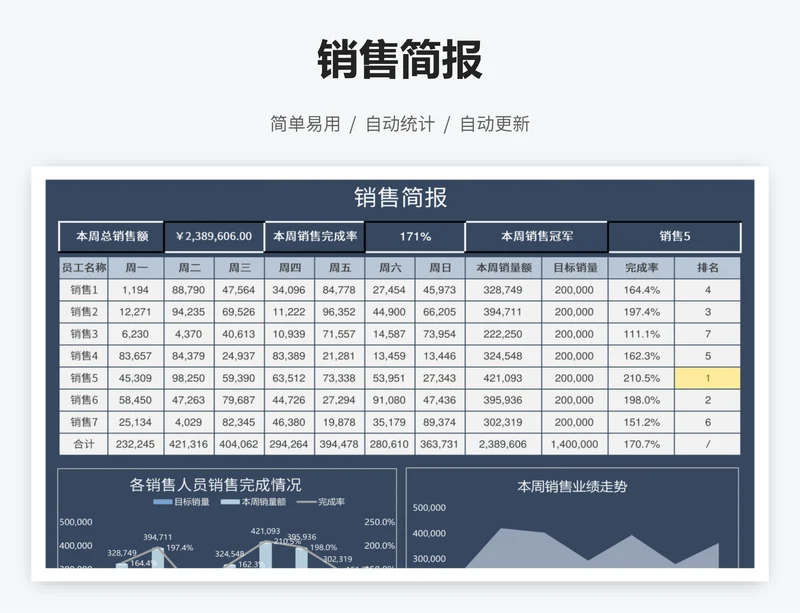Select totals cell with value 1,400,000
Viewport: 800px width, 613px height.
tap(574, 444)
